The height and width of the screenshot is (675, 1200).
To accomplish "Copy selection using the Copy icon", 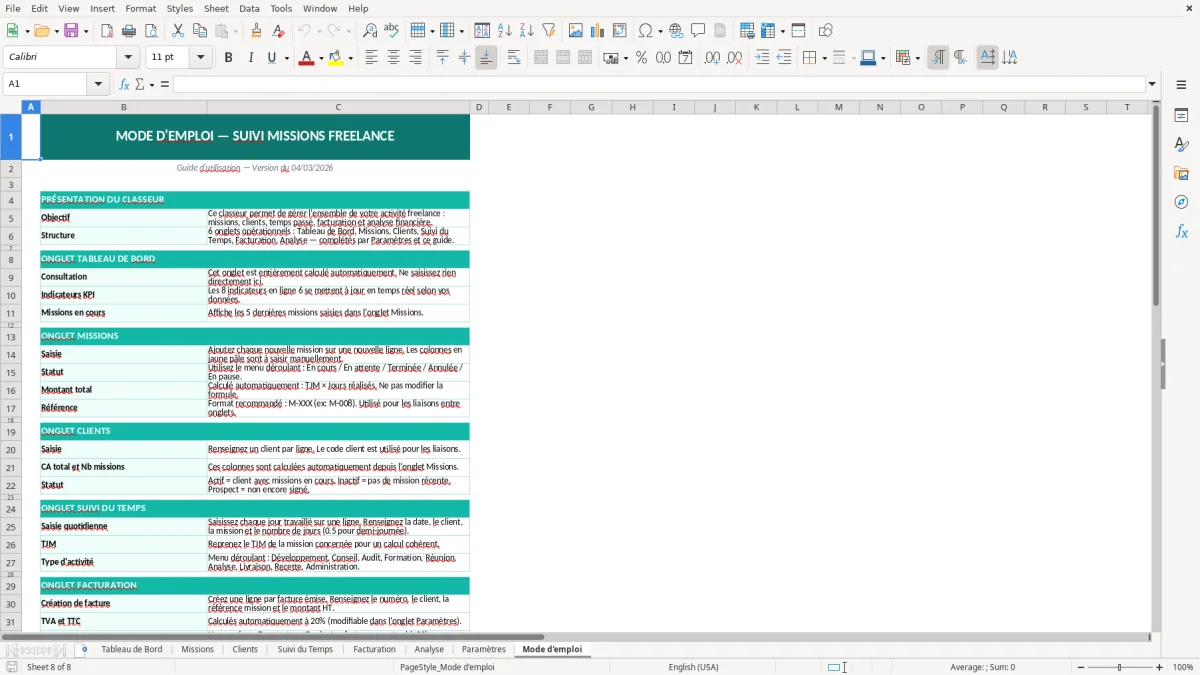I will click(x=200, y=31).
